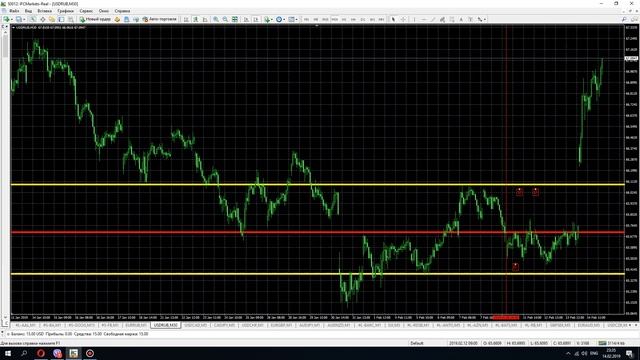Open the Data Window panel

(42, 19)
